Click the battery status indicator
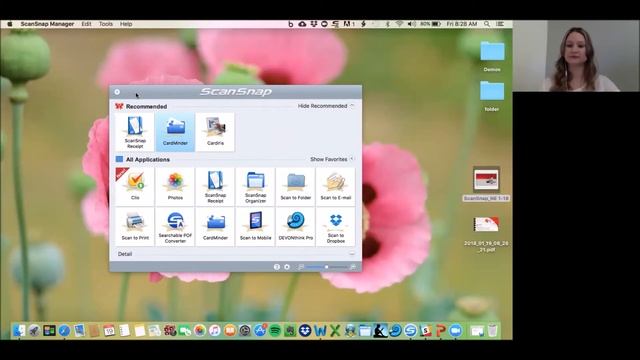Screen dimensions: 640x360 (431, 24)
